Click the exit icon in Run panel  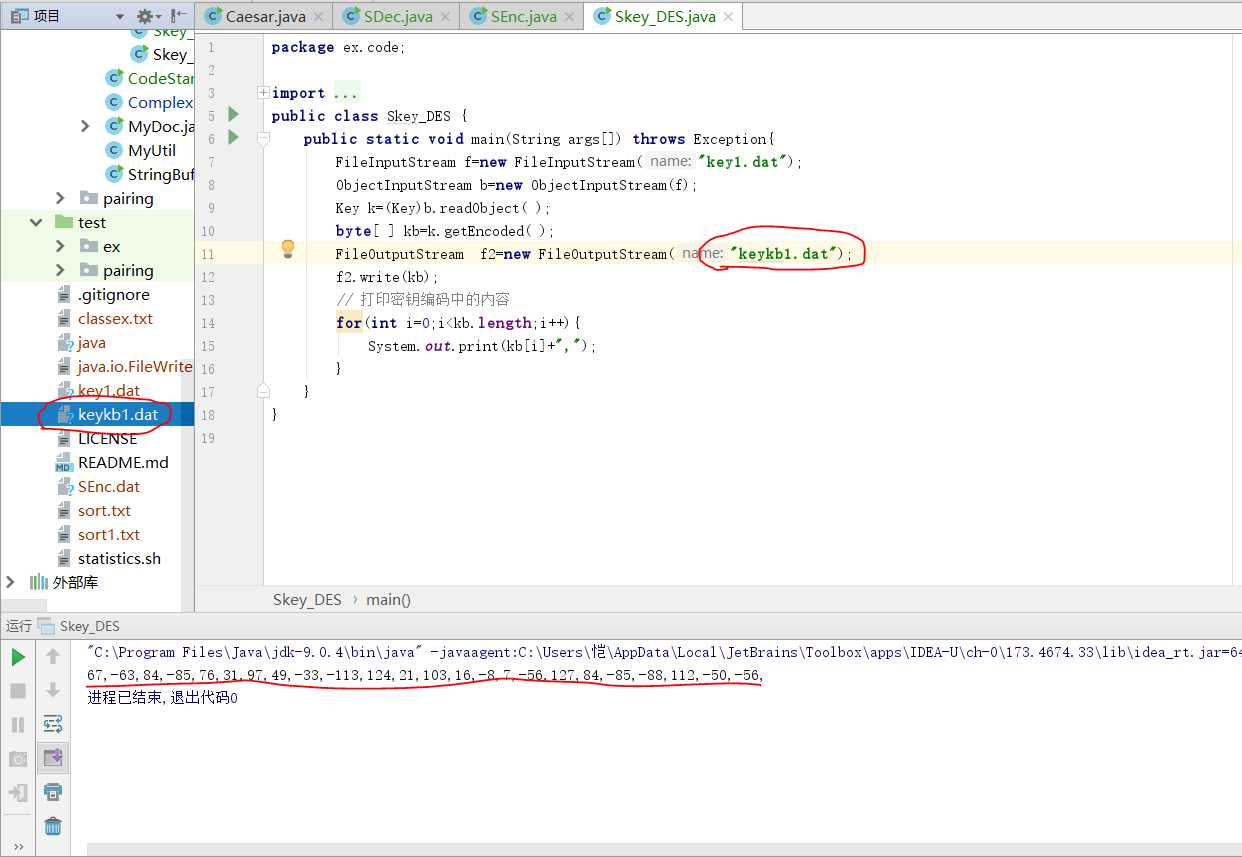(x=18, y=793)
